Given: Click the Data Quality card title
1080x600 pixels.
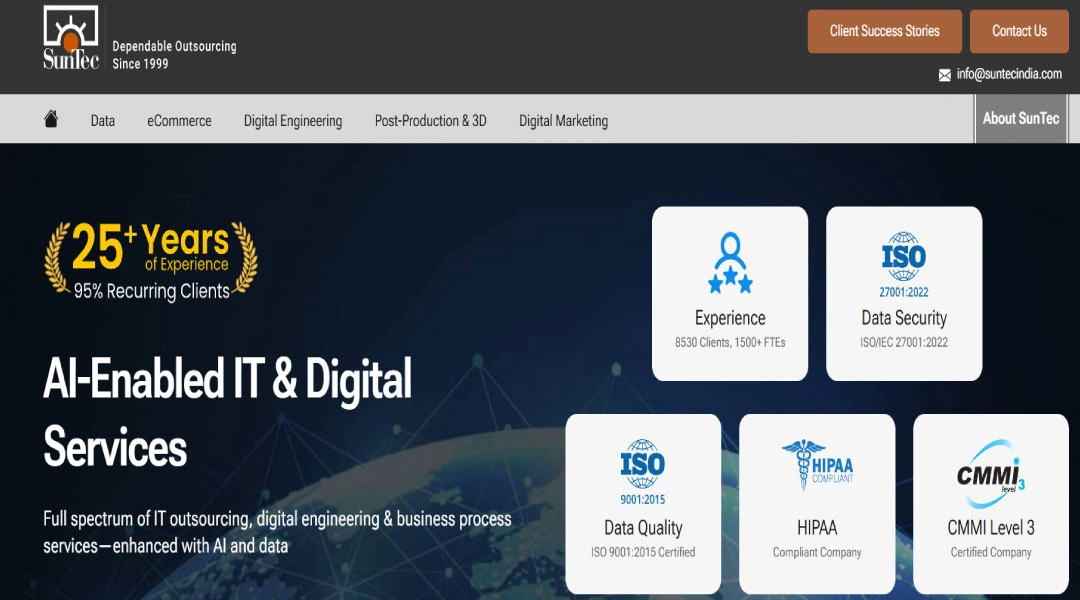Looking at the screenshot, I should [643, 528].
